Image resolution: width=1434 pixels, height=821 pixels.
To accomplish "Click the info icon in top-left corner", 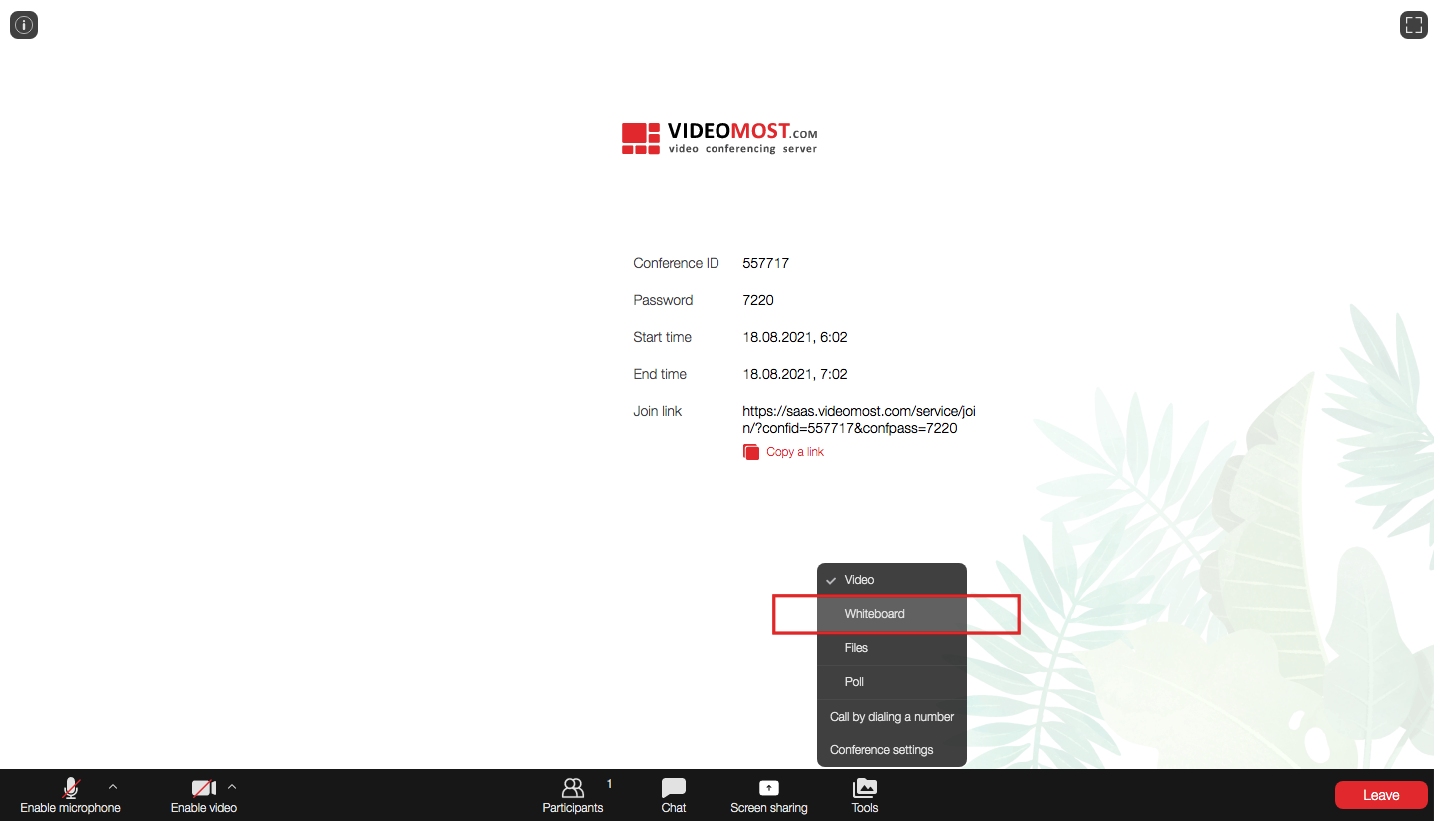I will point(24,25).
